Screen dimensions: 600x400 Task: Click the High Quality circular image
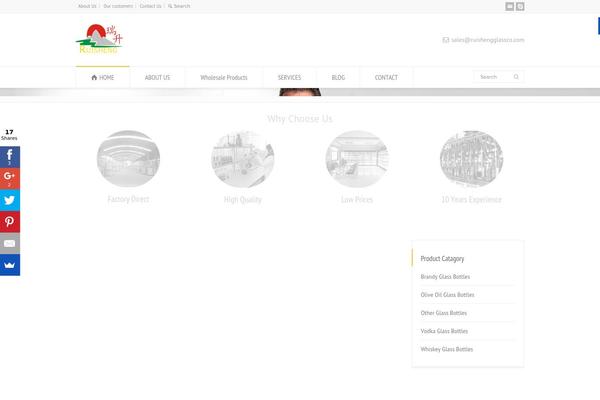coord(243,159)
